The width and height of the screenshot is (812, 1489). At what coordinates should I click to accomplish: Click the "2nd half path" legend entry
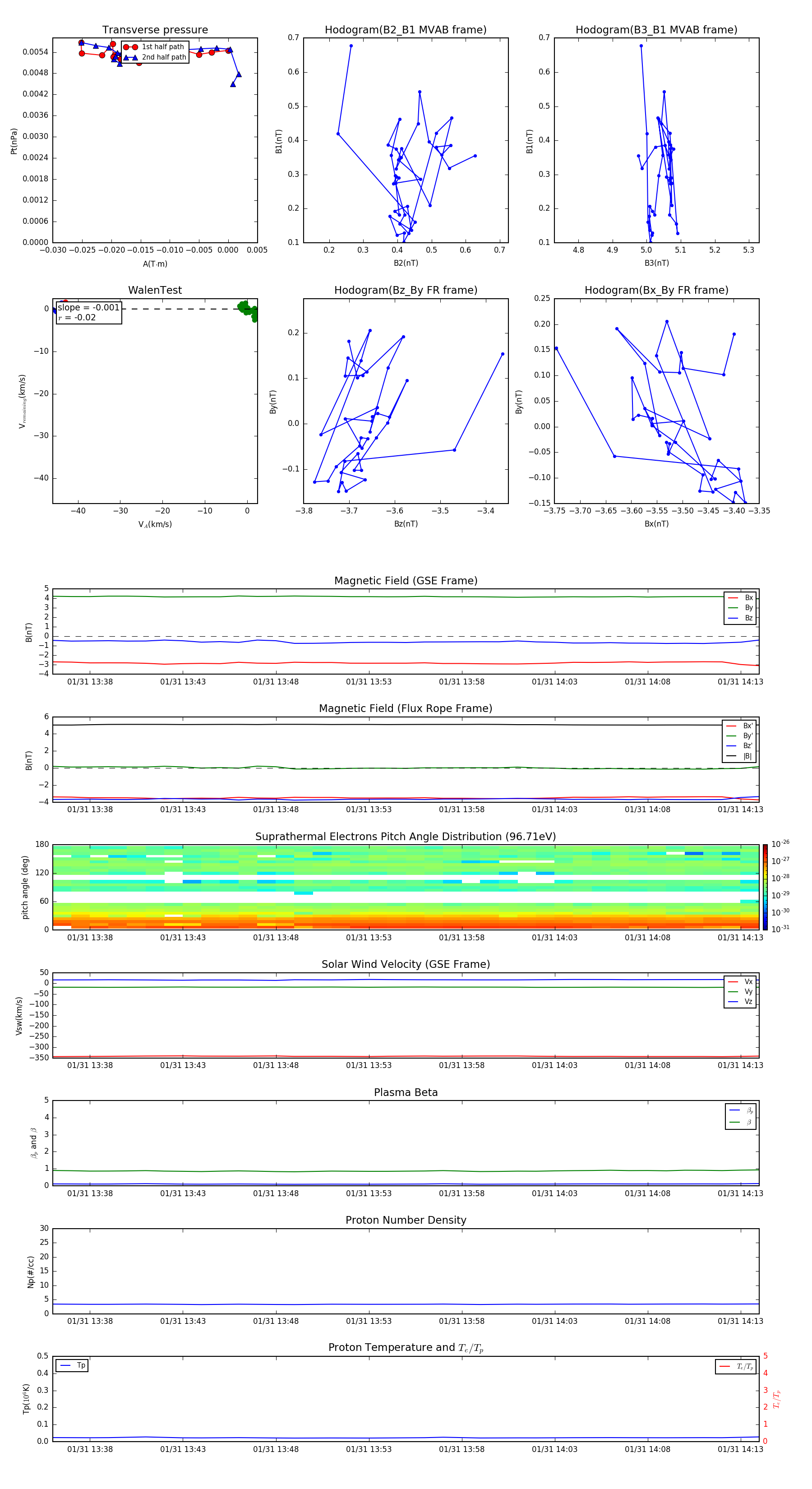click(156, 57)
